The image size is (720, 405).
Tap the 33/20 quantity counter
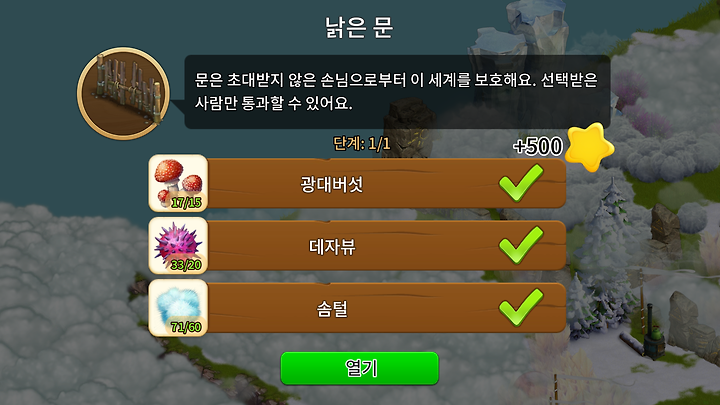pos(186,265)
